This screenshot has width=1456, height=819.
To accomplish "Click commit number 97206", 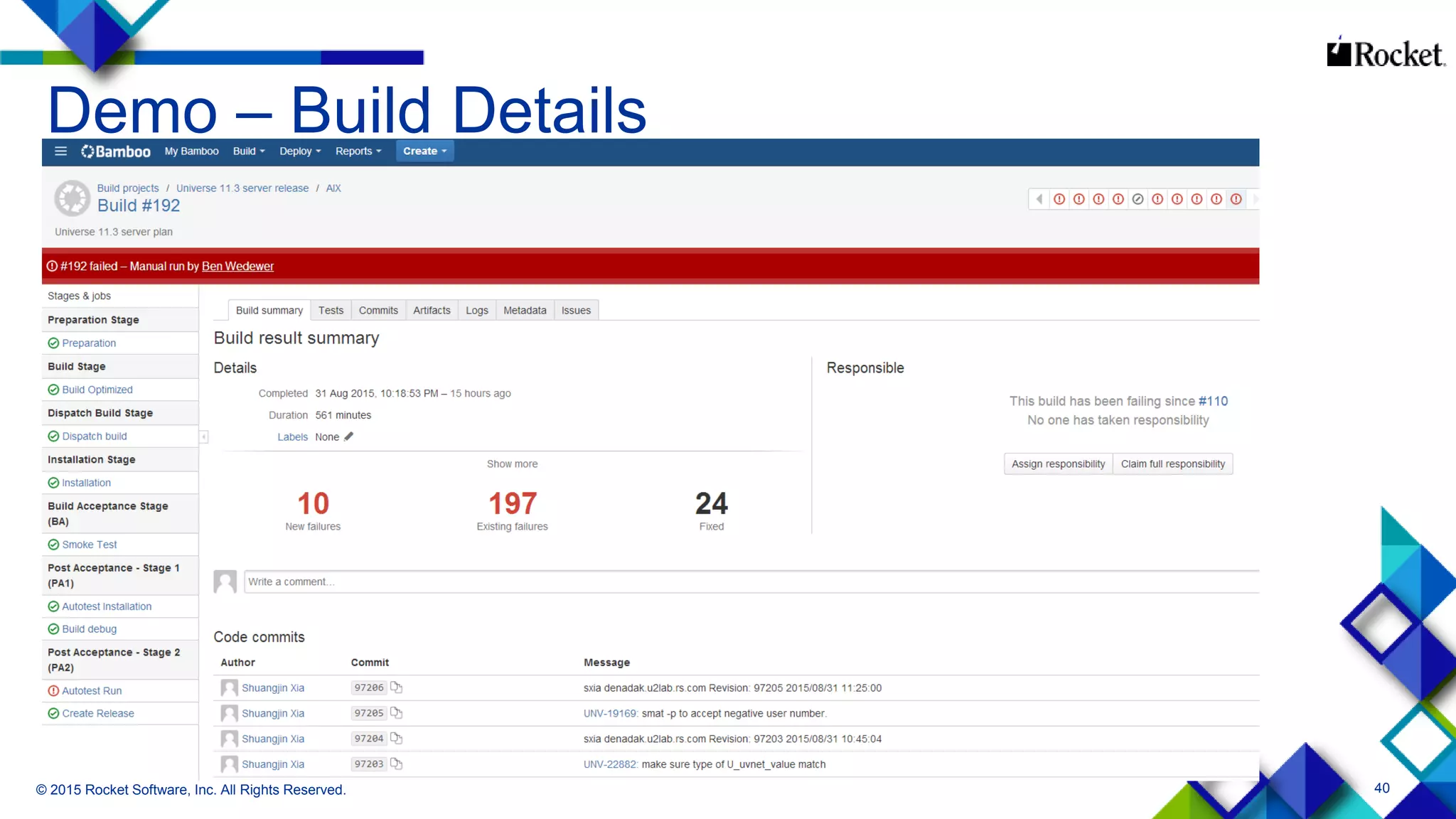I will click(369, 688).
